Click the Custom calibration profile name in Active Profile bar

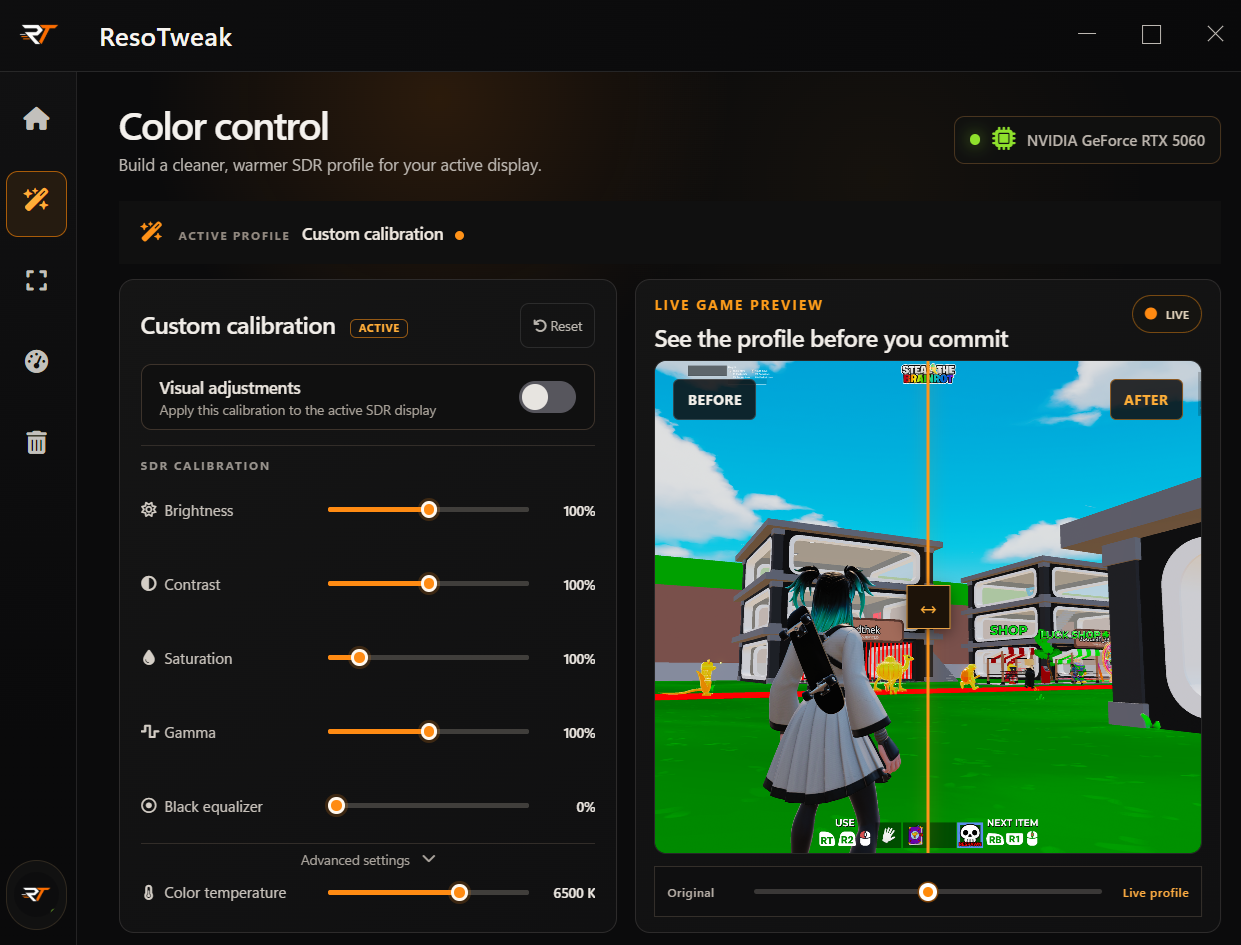[x=372, y=234]
